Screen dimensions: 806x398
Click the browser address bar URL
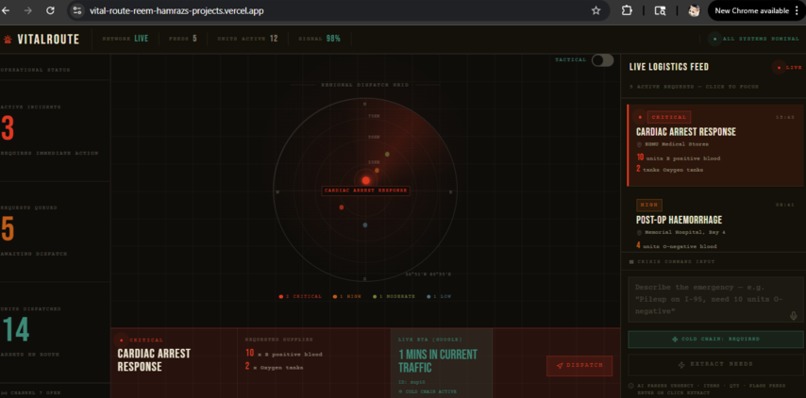tap(177, 10)
